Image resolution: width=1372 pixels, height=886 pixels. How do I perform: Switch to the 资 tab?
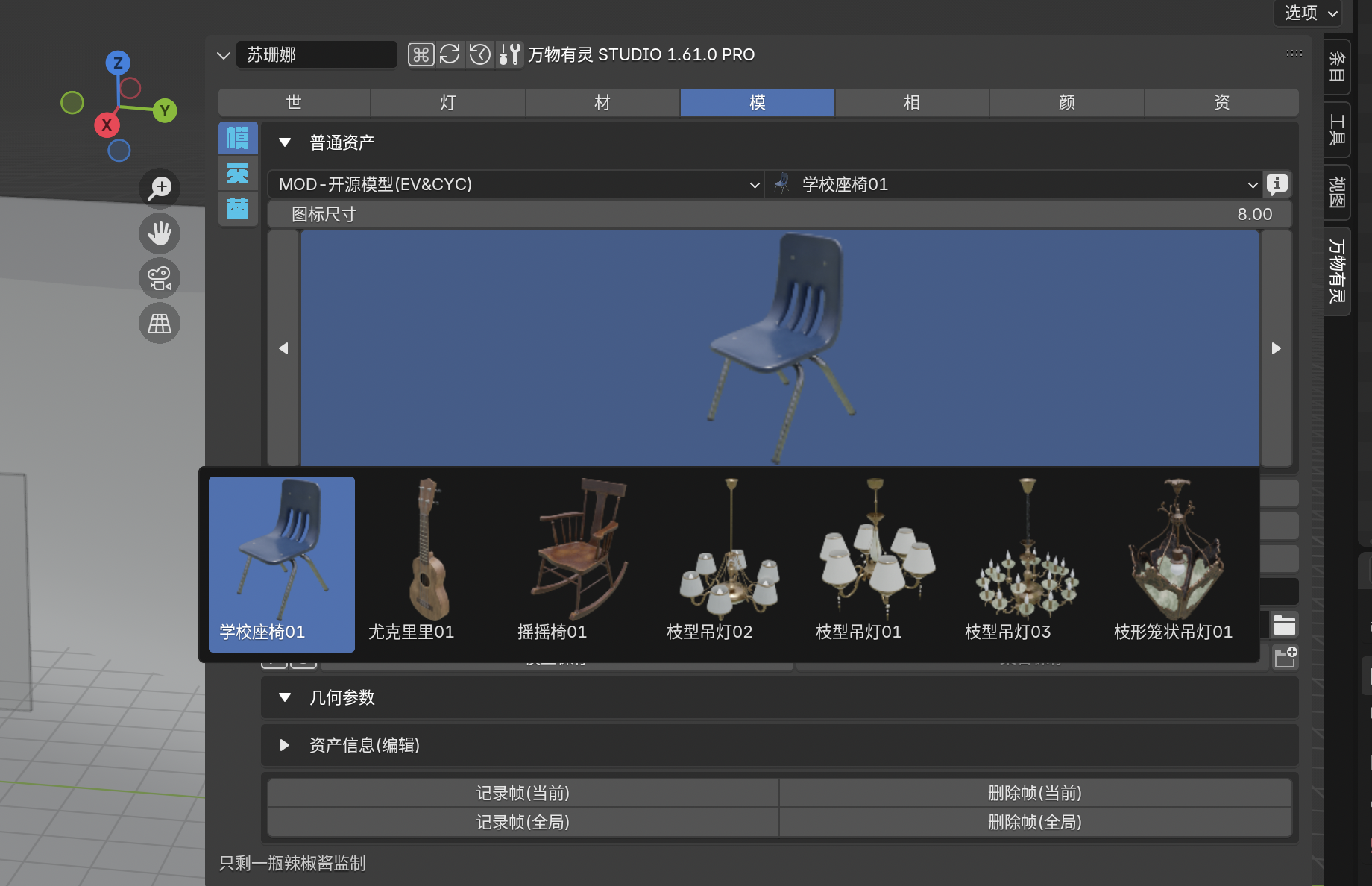click(x=1222, y=102)
